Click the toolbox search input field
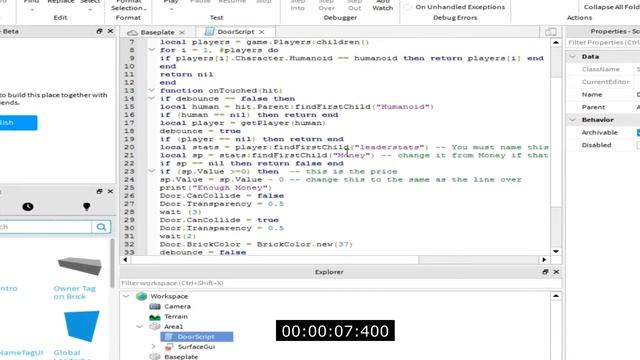 point(45,227)
